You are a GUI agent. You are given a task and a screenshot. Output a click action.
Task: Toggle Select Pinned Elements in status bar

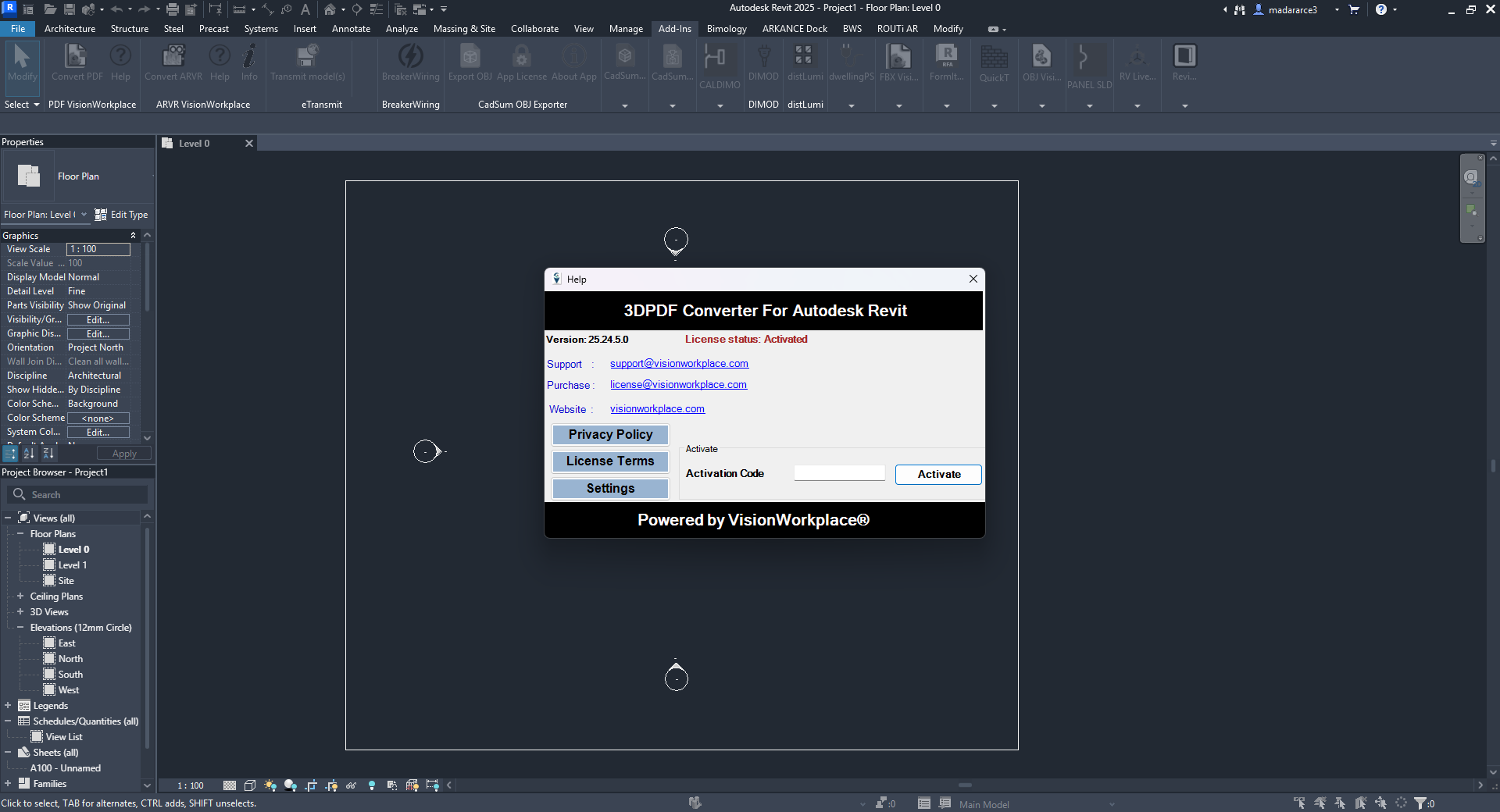tap(1340, 803)
